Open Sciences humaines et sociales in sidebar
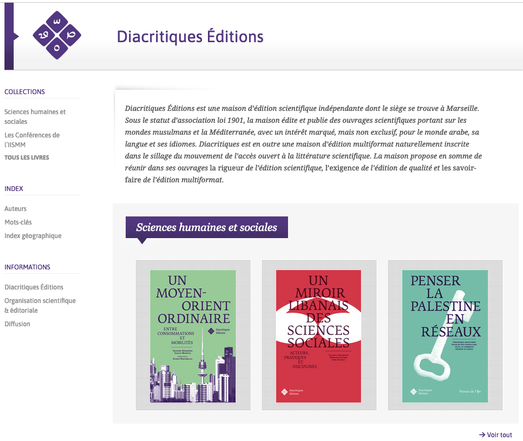523x441 pixels. 35,116
